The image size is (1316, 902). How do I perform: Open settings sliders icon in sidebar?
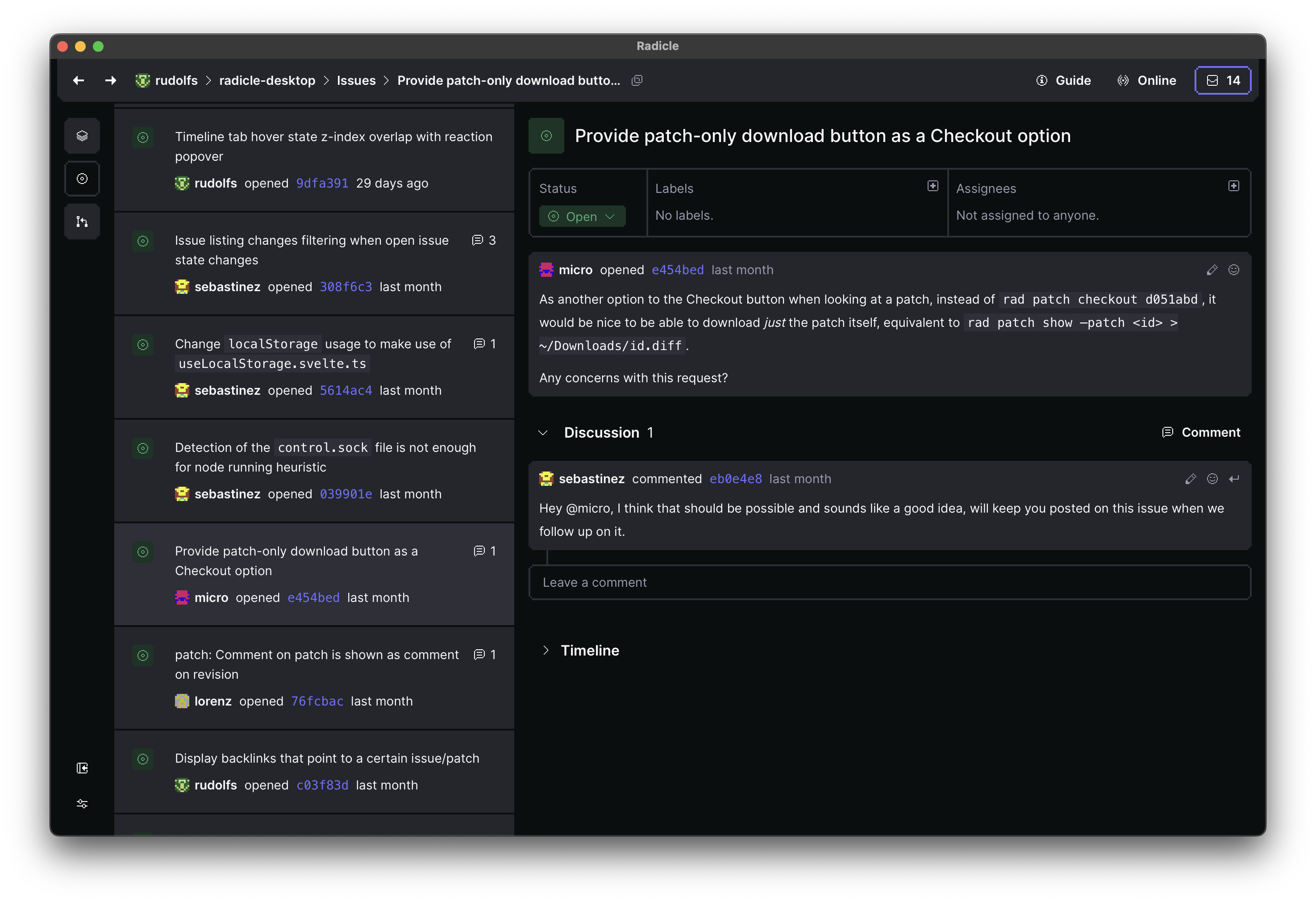pyautogui.click(x=82, y=803)
